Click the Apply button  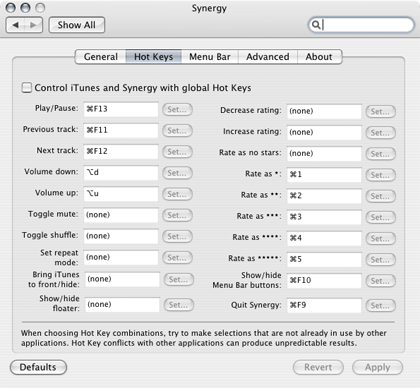tap(377, 367)
